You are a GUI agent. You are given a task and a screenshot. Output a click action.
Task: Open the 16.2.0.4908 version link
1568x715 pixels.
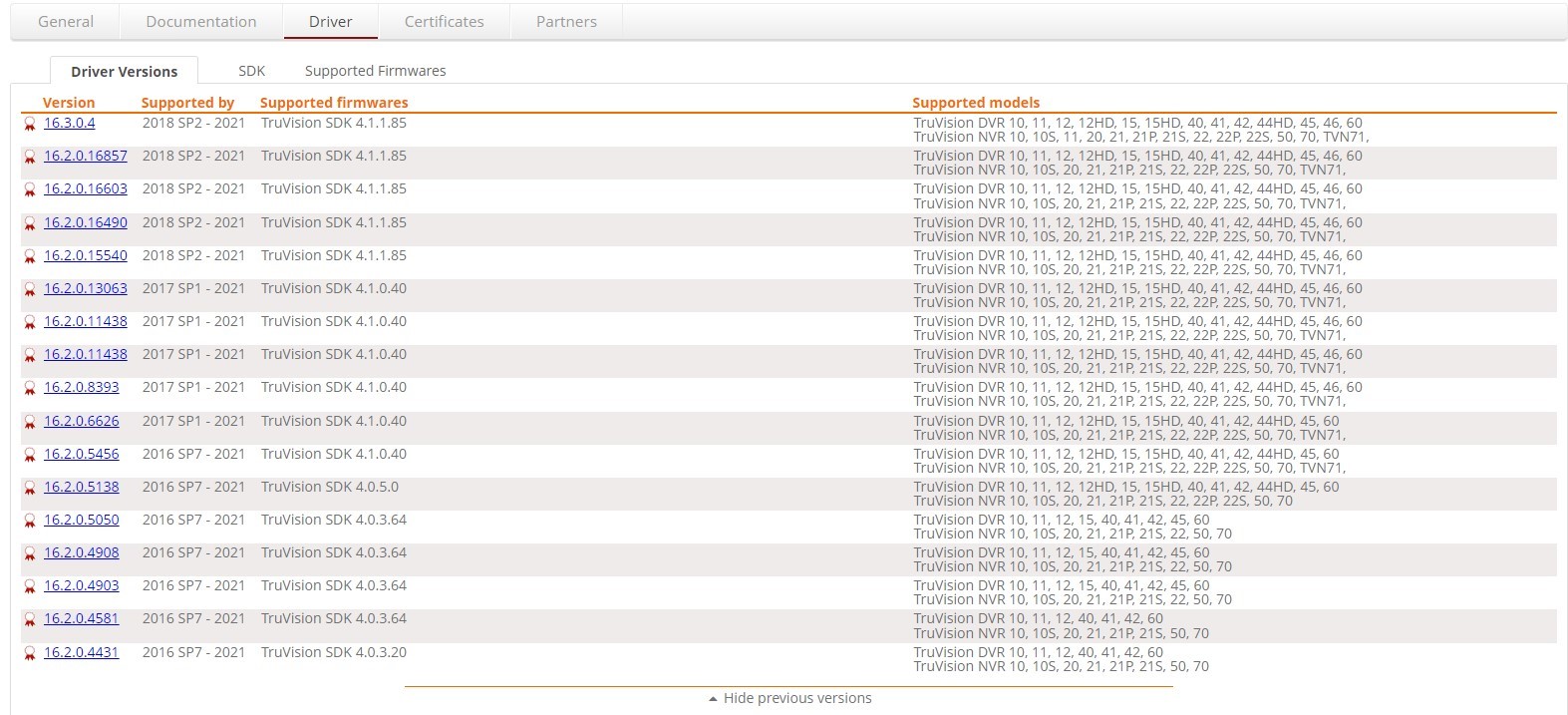pos(82,552)
